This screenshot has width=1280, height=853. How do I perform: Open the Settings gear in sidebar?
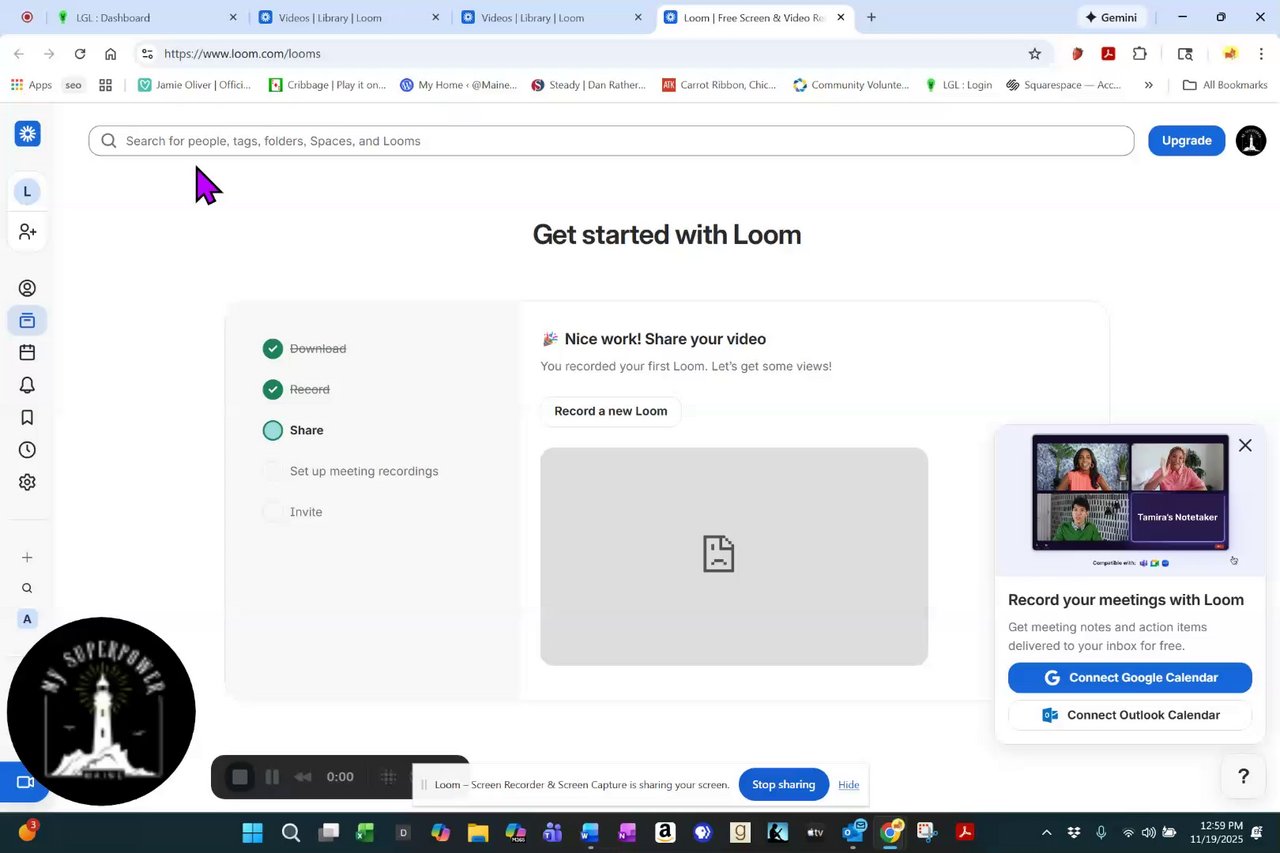[x=27, y=482]
